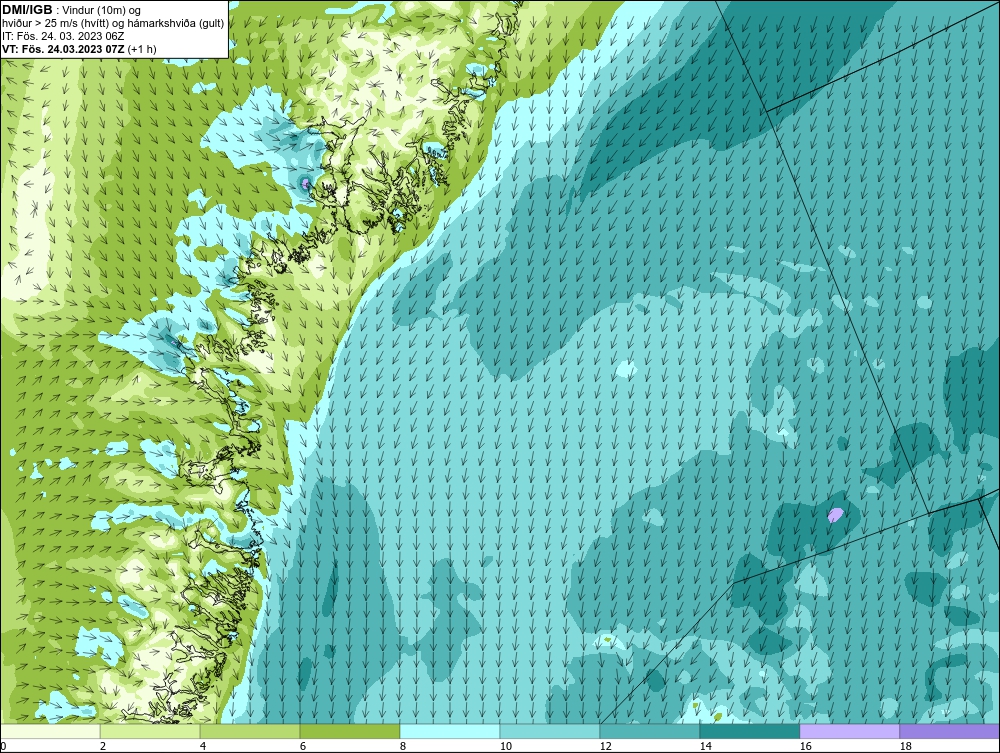Click the 10–12 m/s legend color swatch

tap(550, 731)
